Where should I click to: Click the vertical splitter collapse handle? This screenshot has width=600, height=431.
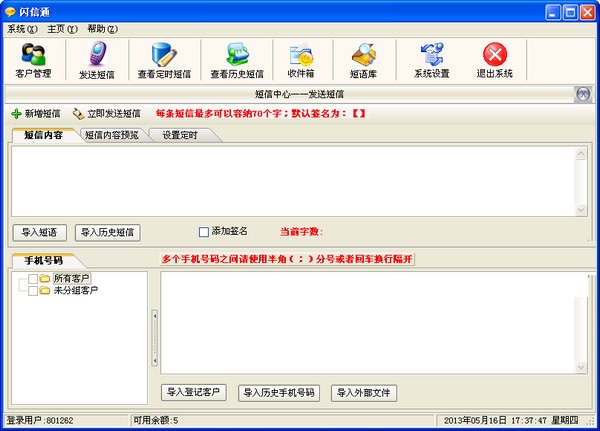[155, 338]
